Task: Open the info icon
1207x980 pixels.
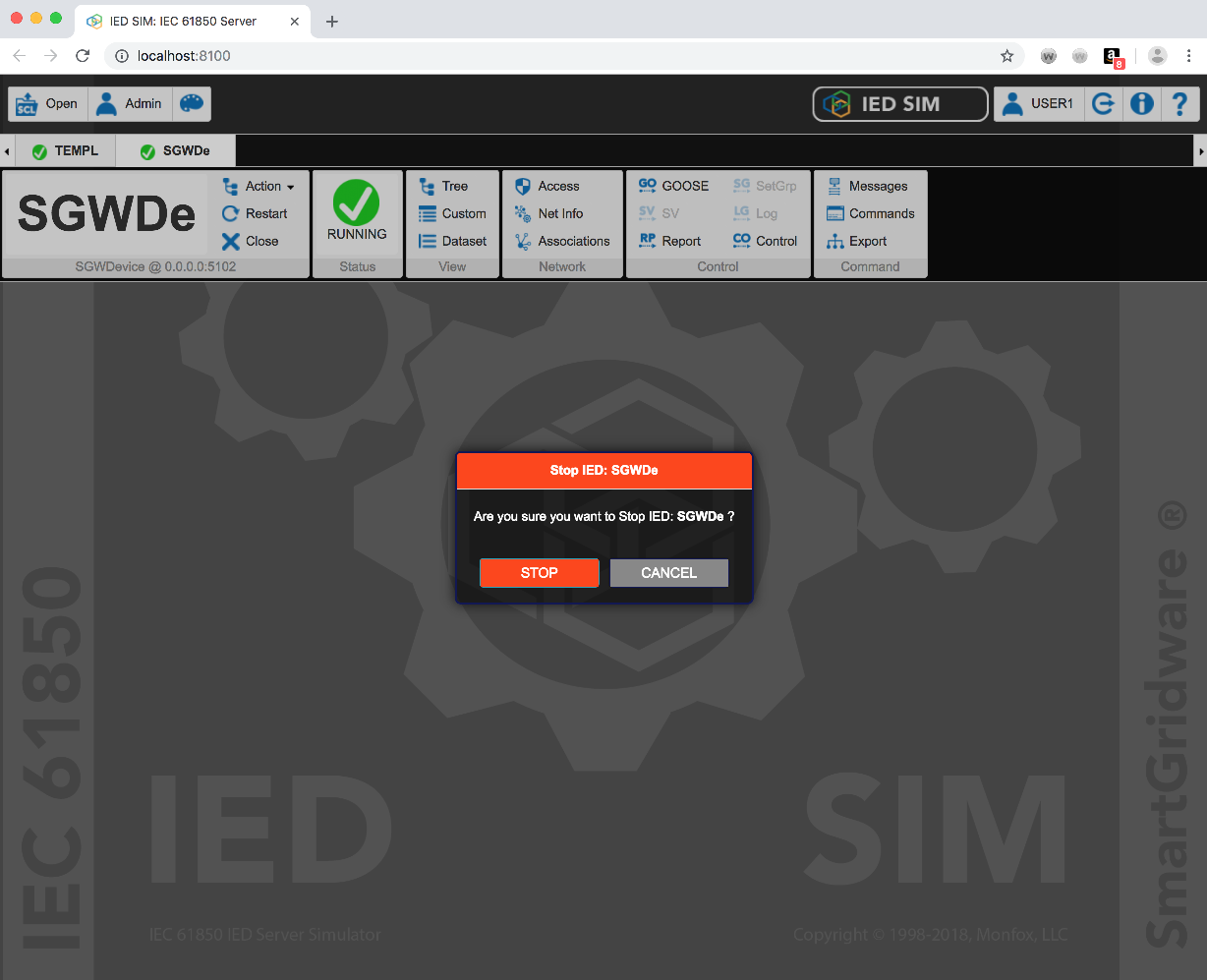Action: (1141, 103)
